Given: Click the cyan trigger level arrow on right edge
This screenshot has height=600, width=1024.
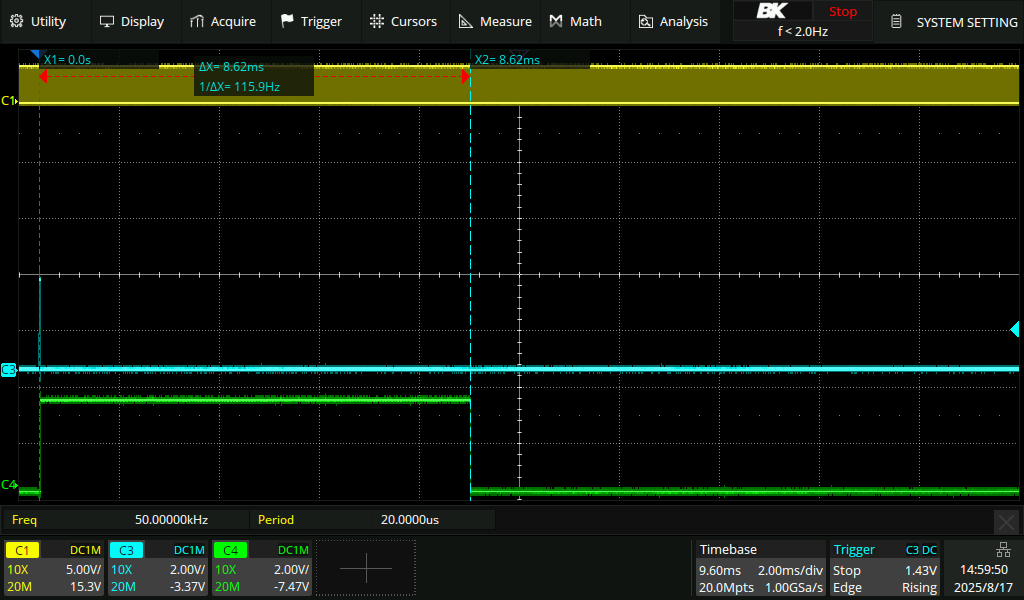Looking at the screenshot, I should (1014, 328).
